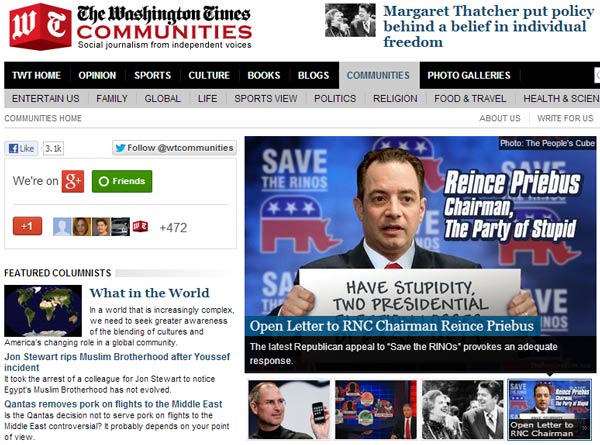Click the red +1 button
The image size is (600, 445).
tap(28, 226)
